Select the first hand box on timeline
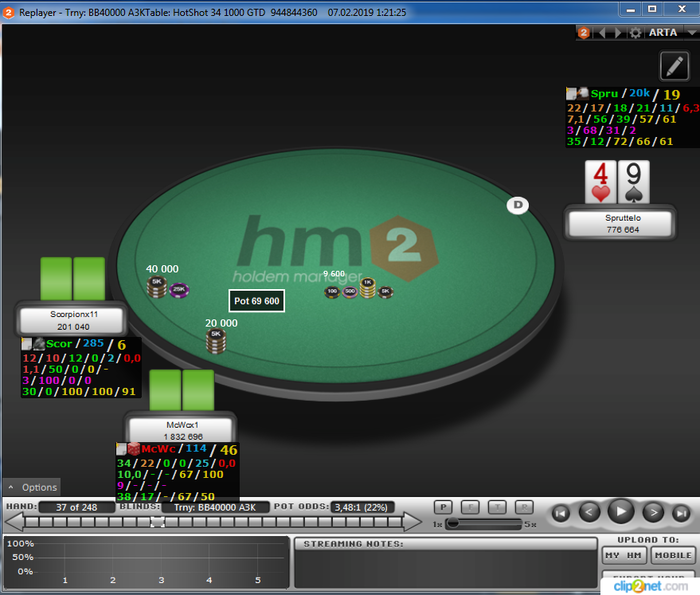The image size is (700, 595). (x=32, y=521)
